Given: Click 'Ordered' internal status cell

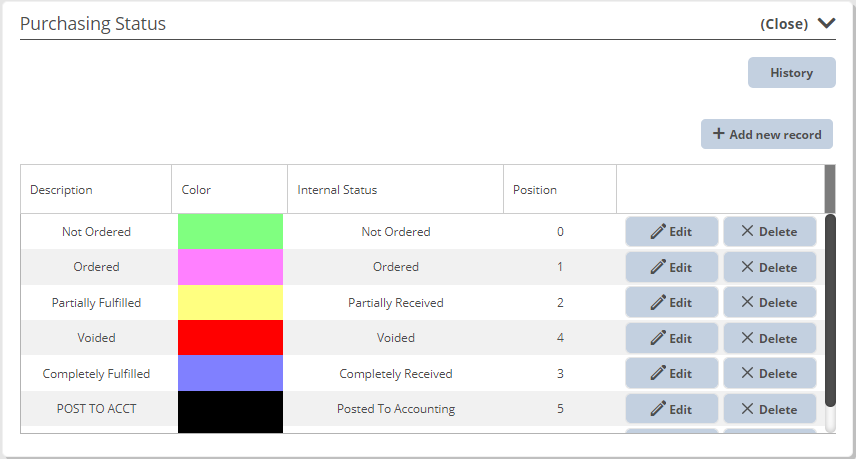Looking at the screenshot, I should (x=396, y=267).
